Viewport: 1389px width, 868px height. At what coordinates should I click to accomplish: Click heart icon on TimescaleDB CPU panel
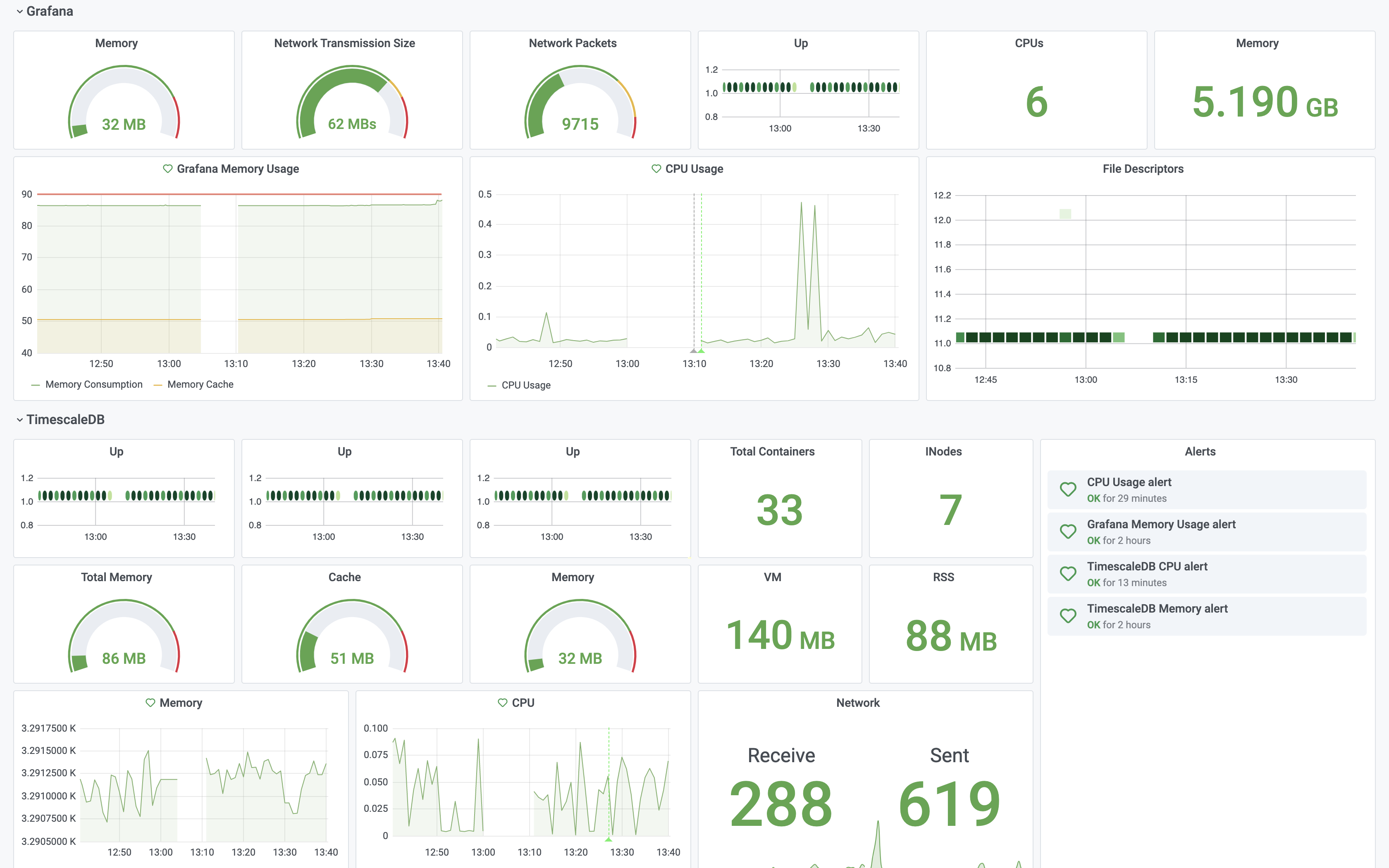click(502, 703)
